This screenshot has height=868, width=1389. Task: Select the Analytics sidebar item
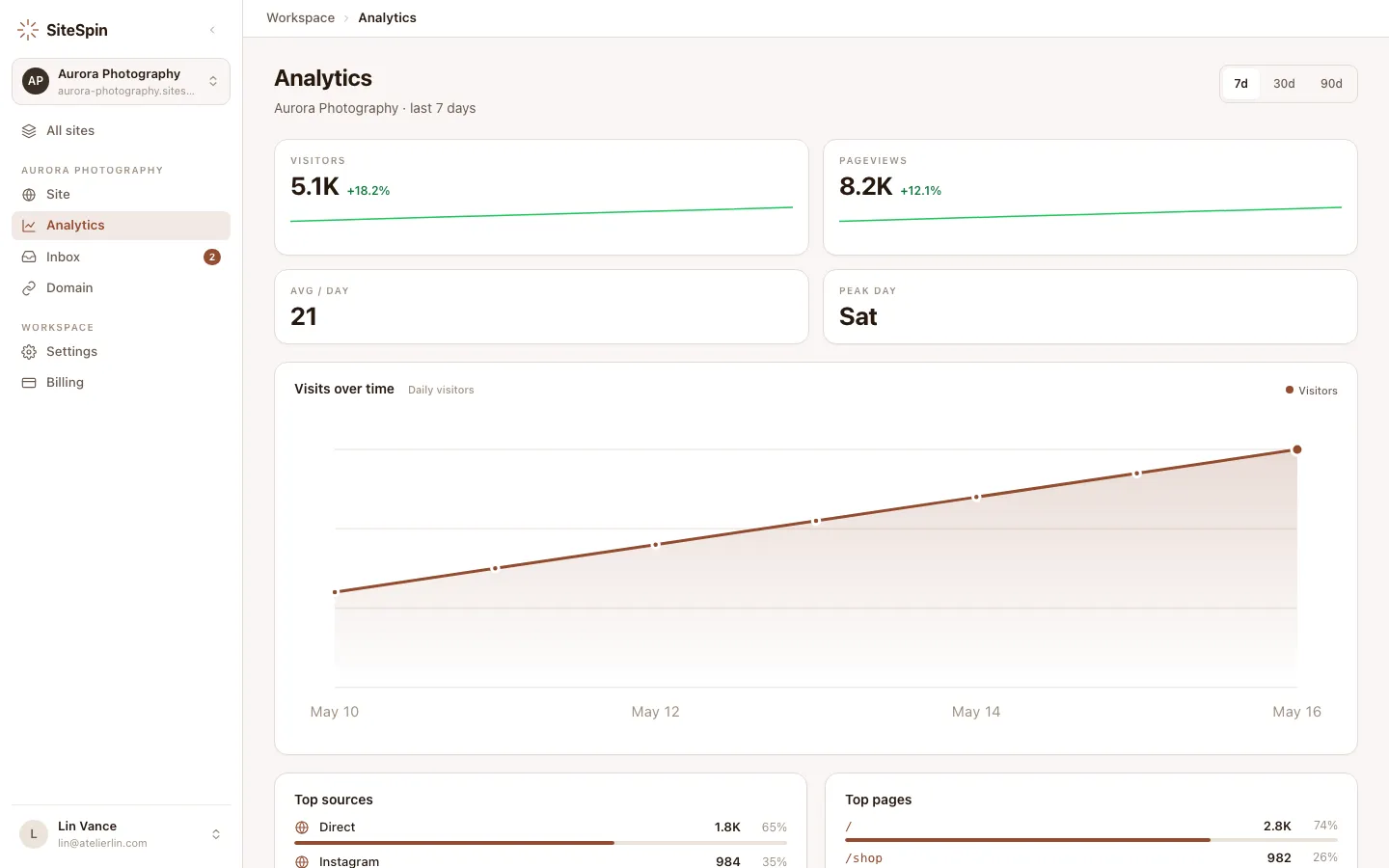coord(121,226)
